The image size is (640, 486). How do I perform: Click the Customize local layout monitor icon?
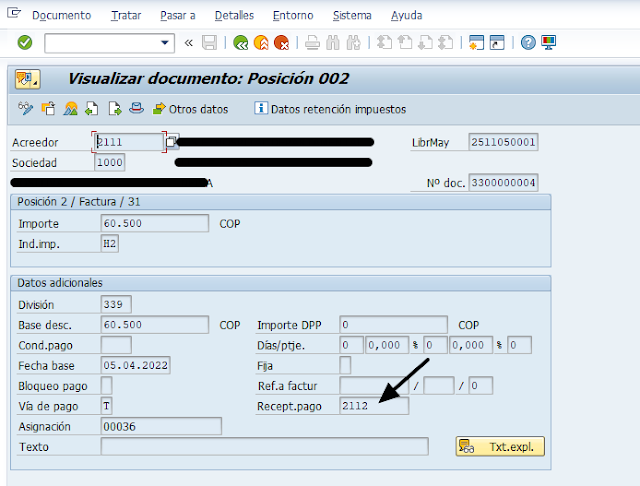(x=549, y=43)
